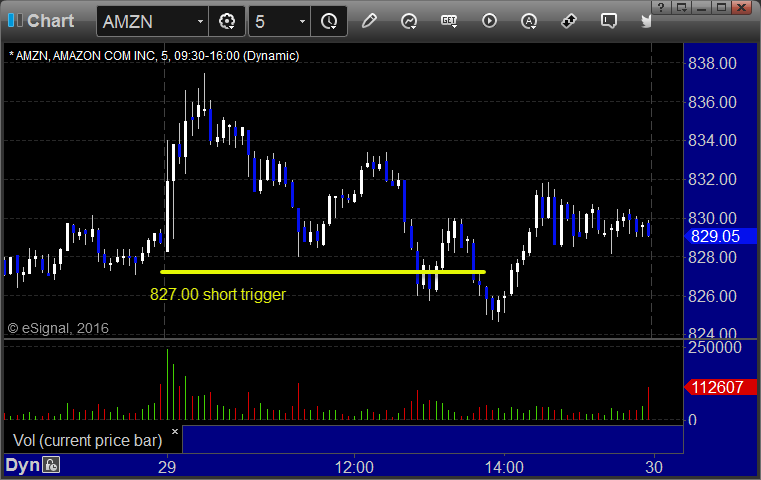Screen dimensions: 761x480
Task: Click the pop-out window button
Action: click(x=681, y=7)
